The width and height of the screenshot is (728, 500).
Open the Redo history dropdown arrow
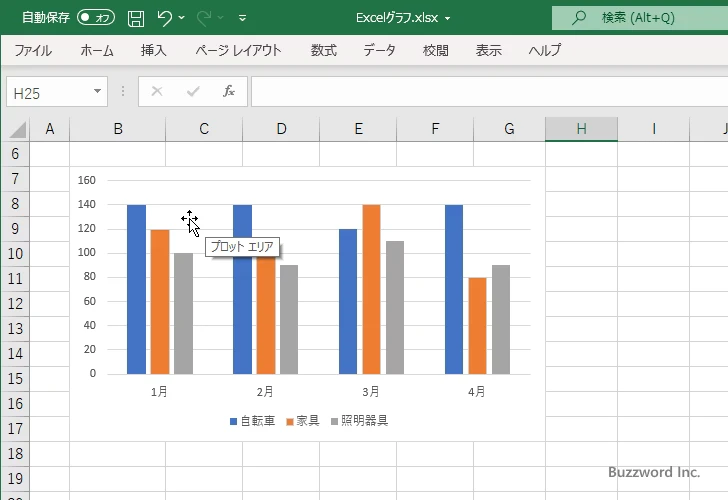221,18
